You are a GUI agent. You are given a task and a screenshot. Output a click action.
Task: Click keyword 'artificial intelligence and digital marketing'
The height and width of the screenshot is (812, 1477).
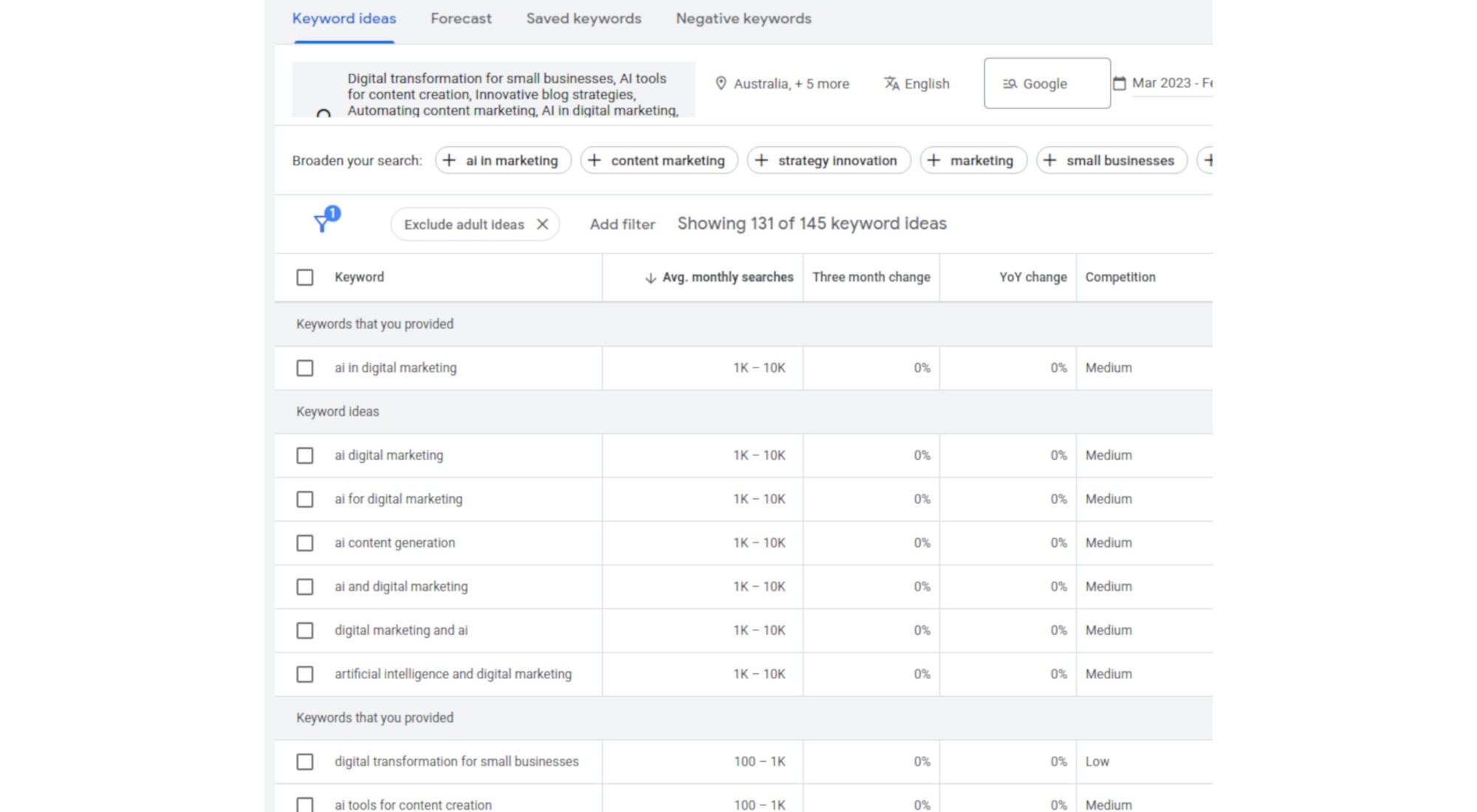tap(453, 675)
